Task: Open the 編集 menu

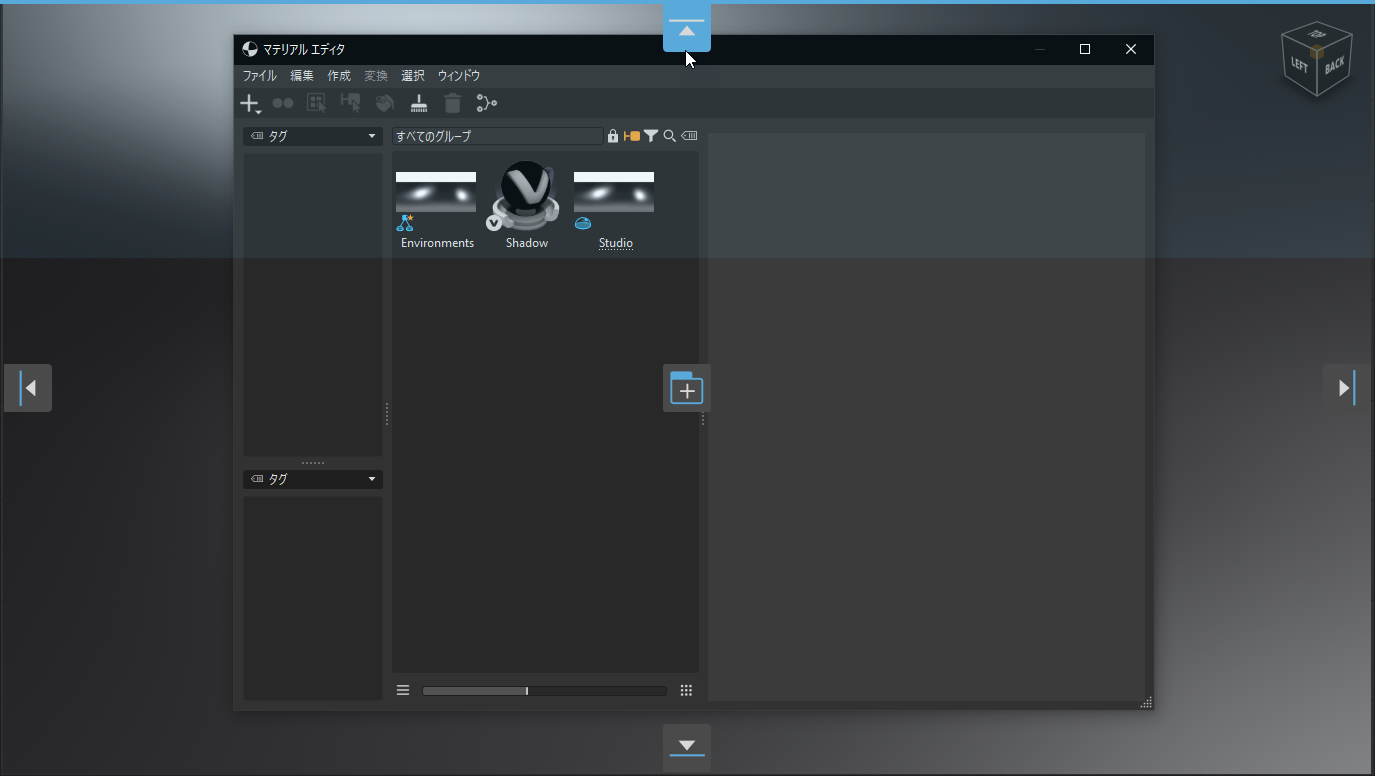Action: pyautogui.click(x=302, y=76)
